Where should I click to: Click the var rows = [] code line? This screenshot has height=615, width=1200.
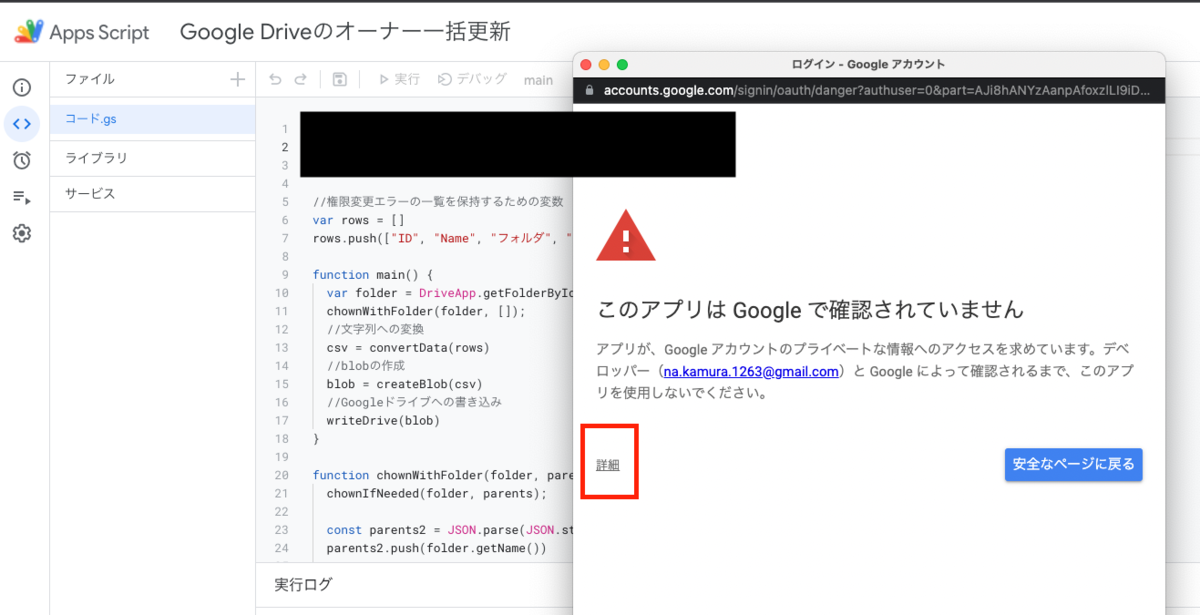click(358, 219)
